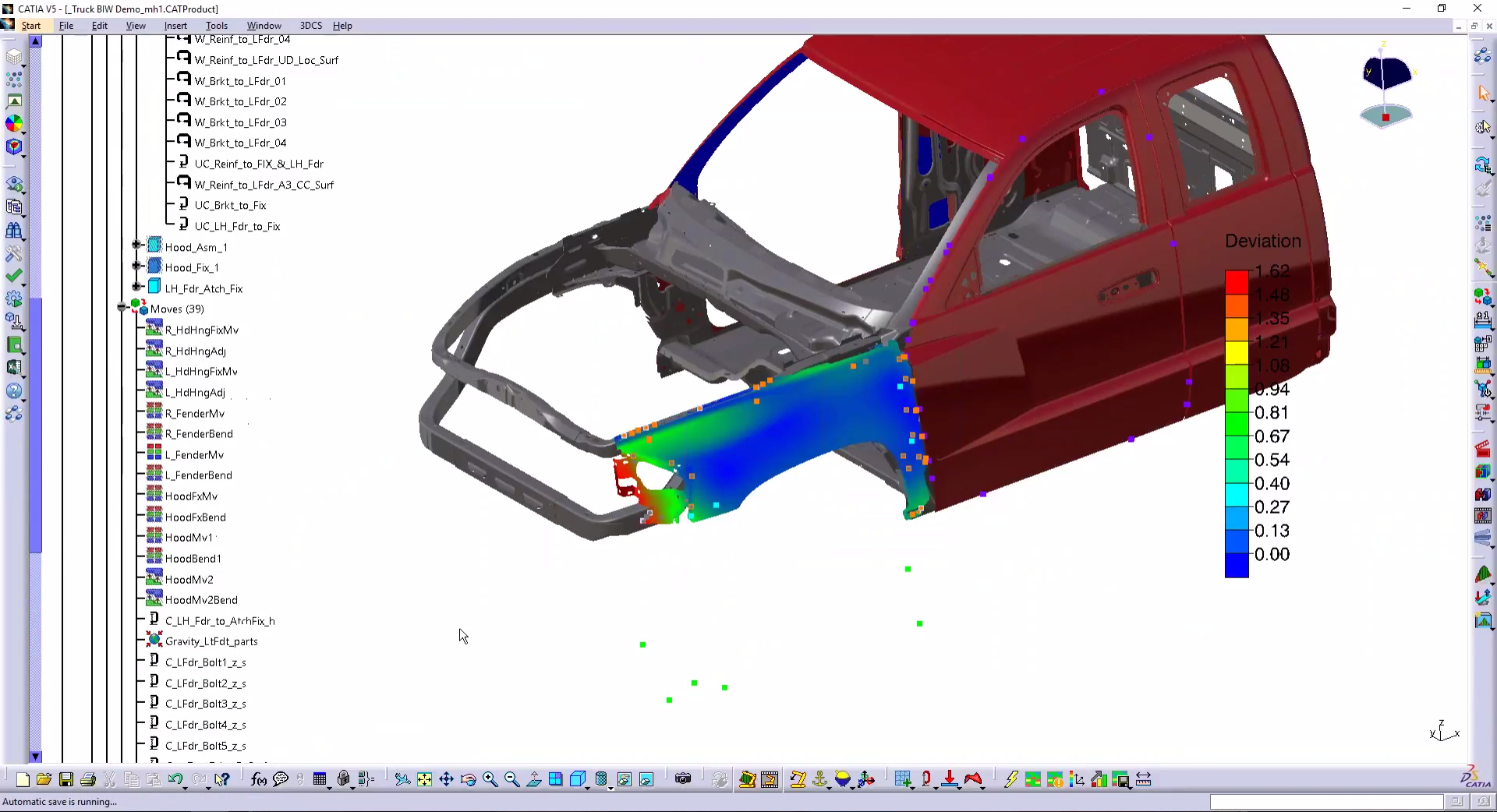Toggle the shaded render style cube

[x=601, y=780]
